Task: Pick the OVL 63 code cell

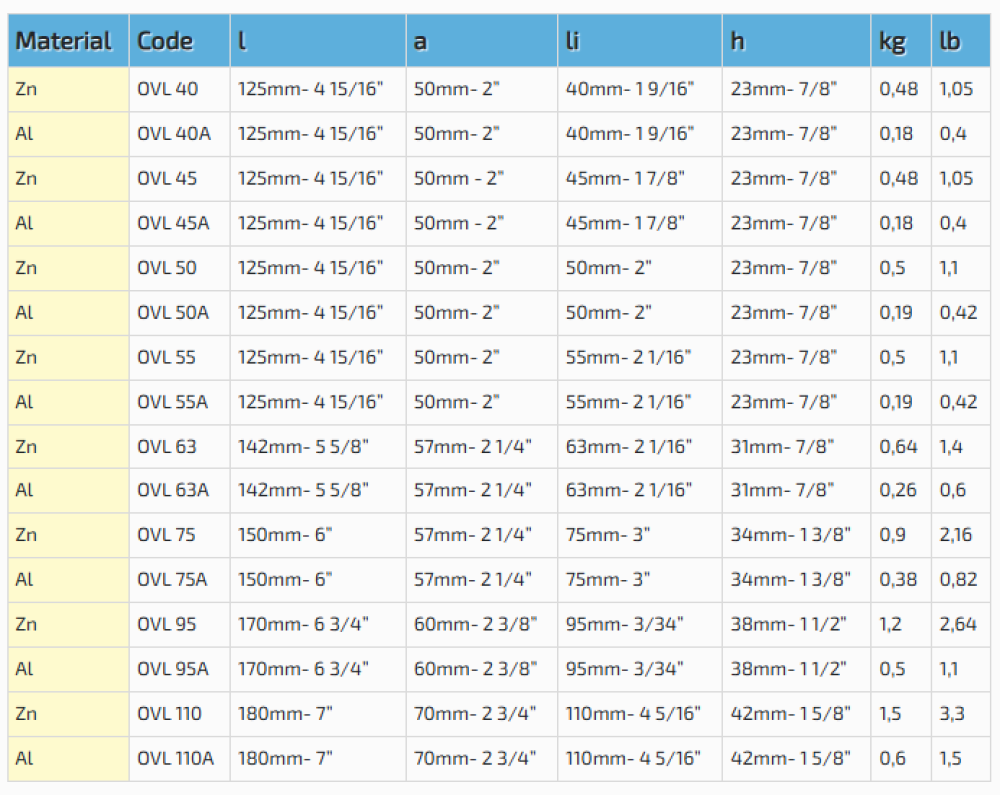Action: [x=167, y=447]
